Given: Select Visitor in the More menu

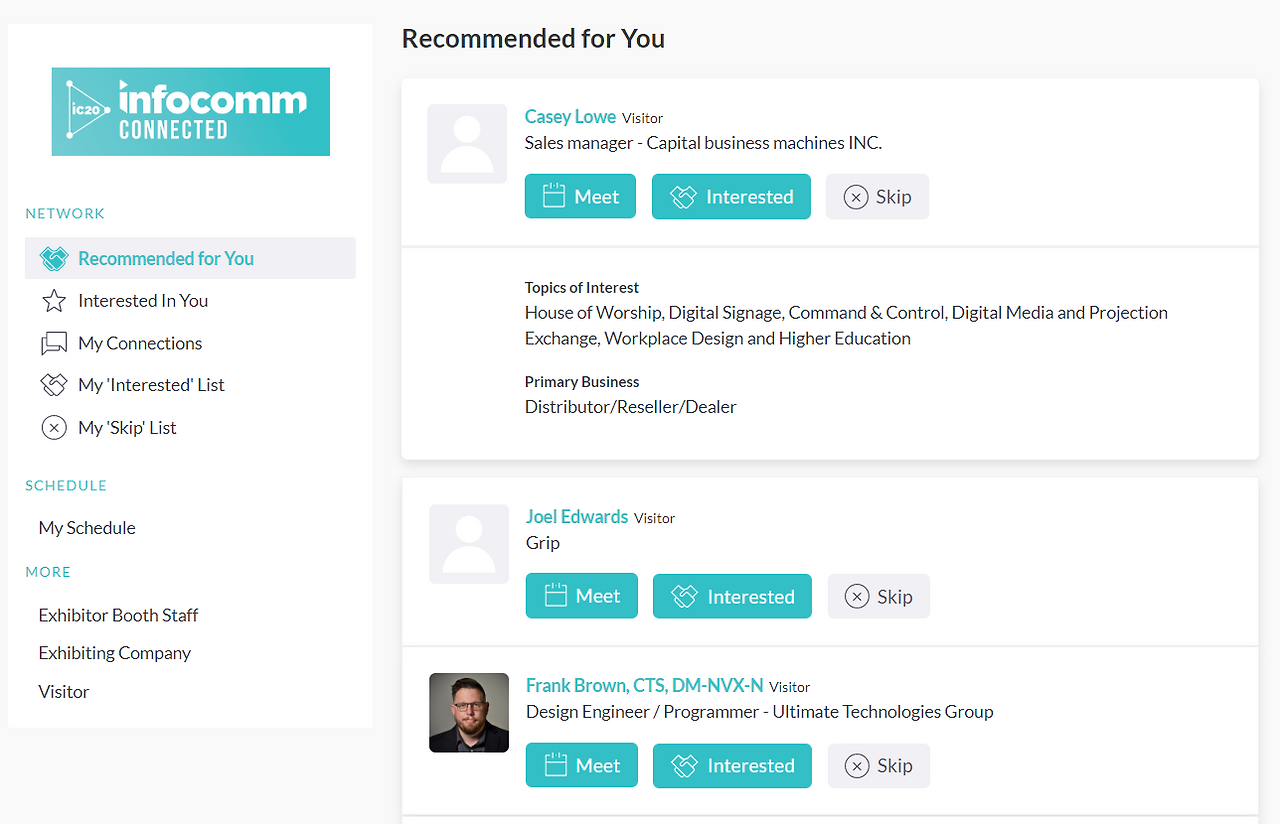Looking at the screenshot, I should pos(64,692).
